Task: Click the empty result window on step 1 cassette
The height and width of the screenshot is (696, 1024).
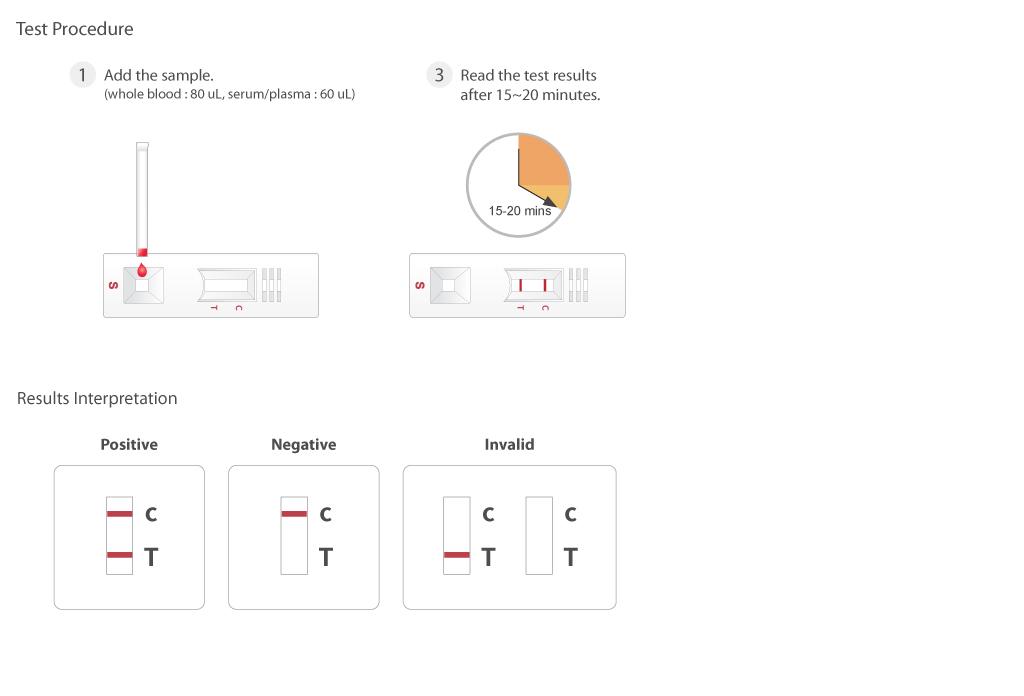Action: click(x=227, y=285)
